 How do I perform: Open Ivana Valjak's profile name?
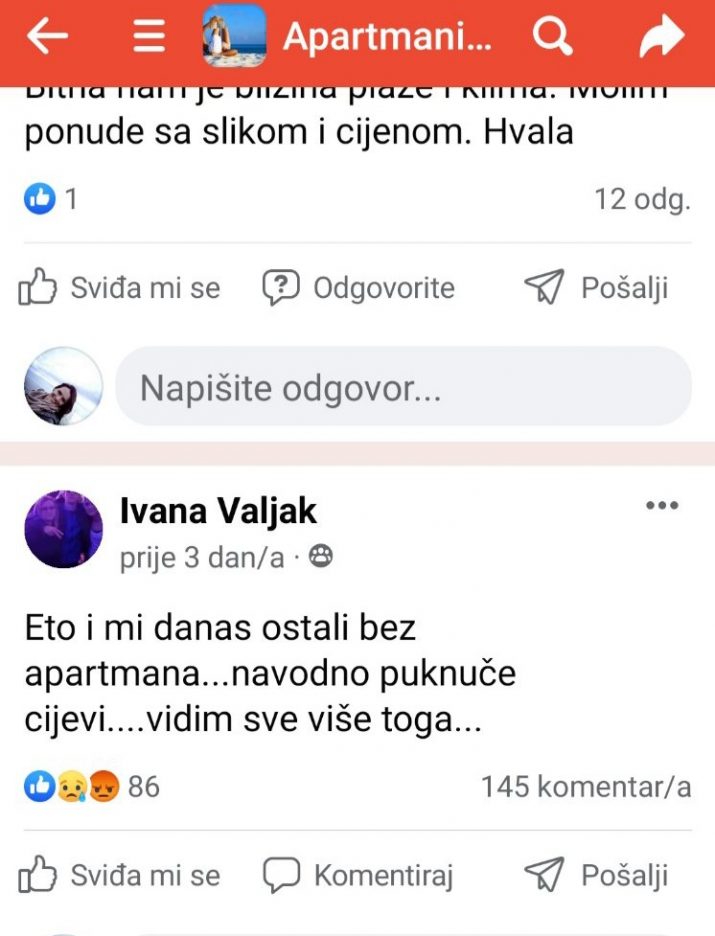click(x=218, y=511)
